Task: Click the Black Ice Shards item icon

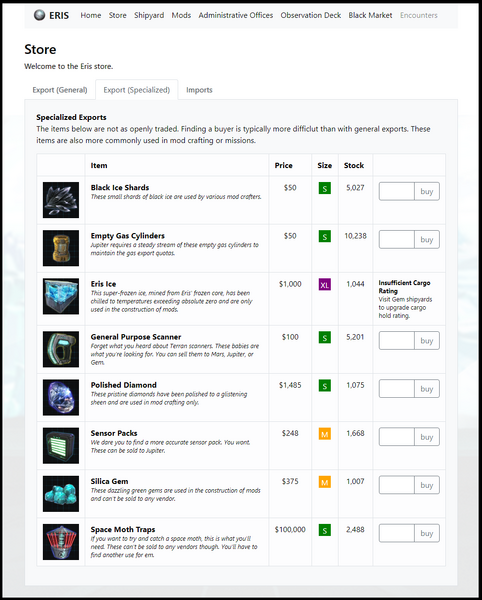Action: pos(61,200)
